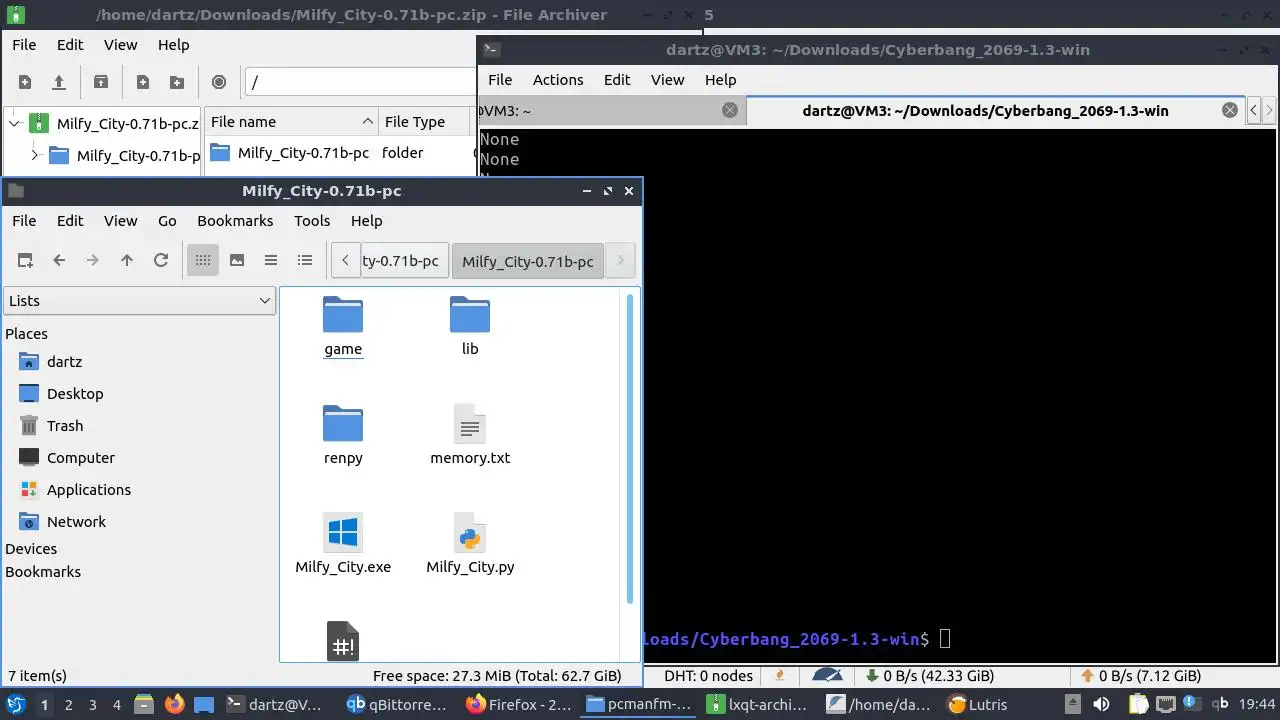Viewport: 1280px width, 720px height.
Task: Click the archiver location path field
Action: 360,82
